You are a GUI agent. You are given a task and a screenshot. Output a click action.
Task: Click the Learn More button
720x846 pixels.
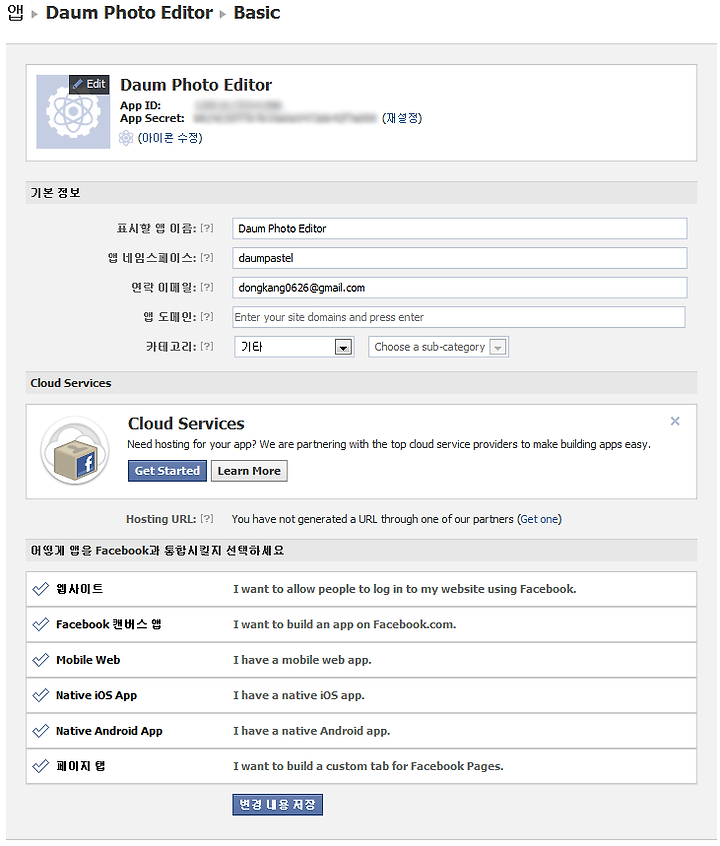(249, 471)
